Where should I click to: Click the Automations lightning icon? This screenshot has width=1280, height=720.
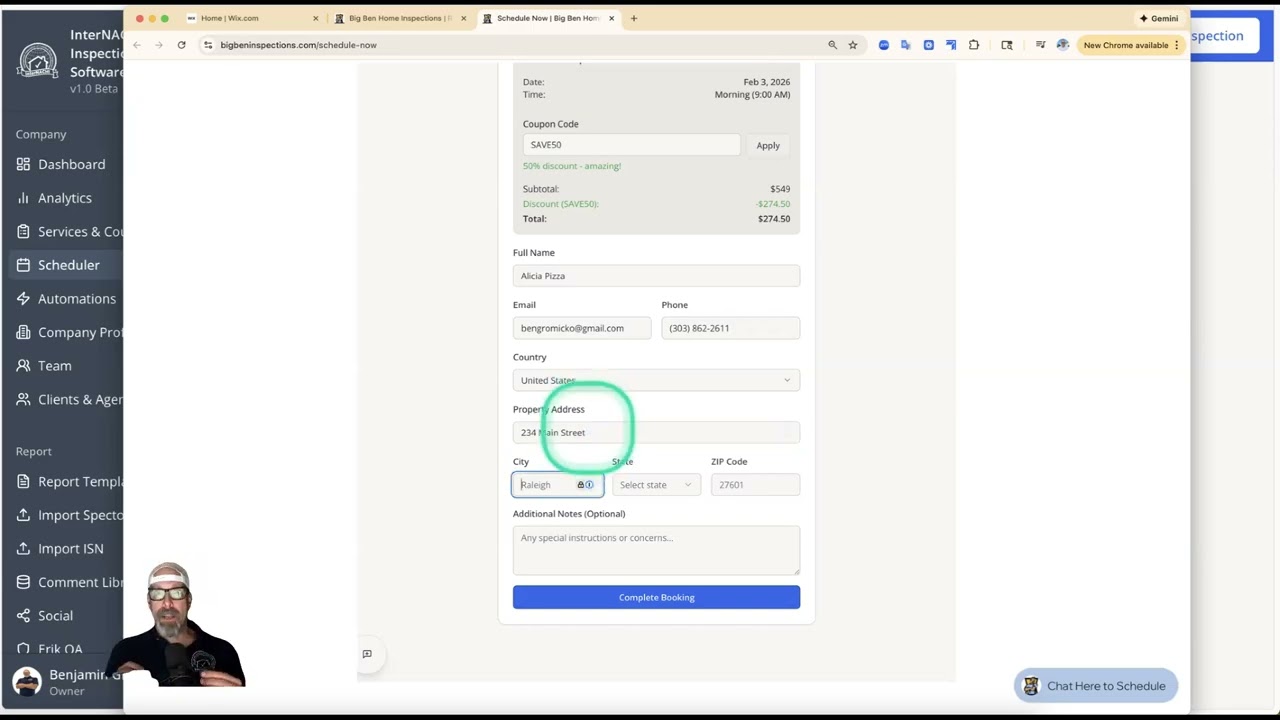point(23,298)
